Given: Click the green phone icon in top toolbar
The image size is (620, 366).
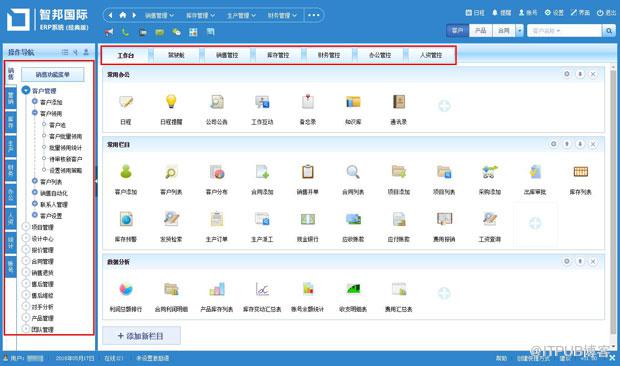Looking at the screenshot, I should pyautogui.click(x=125, y=32).
